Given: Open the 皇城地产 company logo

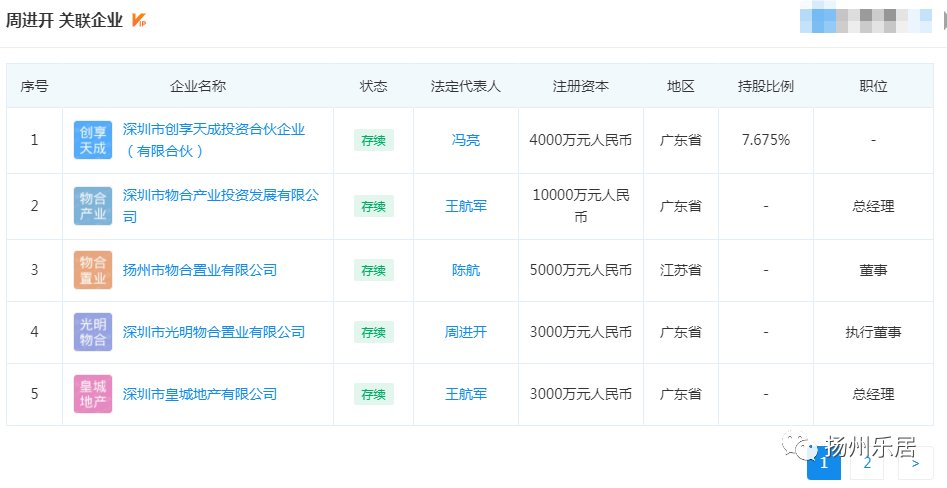Looking at the screenshot, I should coord(93,394).
